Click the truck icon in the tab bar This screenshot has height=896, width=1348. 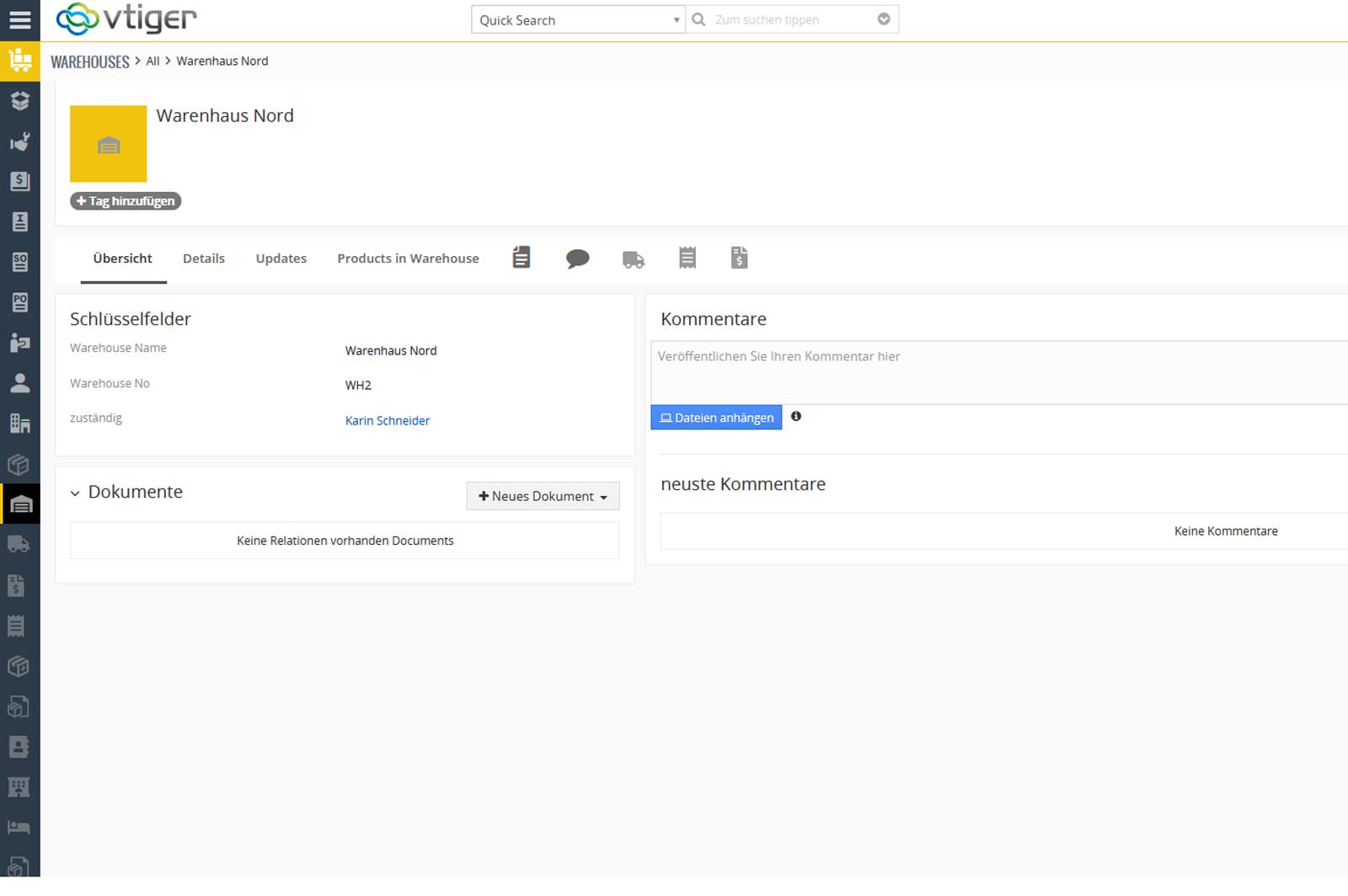click(x=633, y=259)
